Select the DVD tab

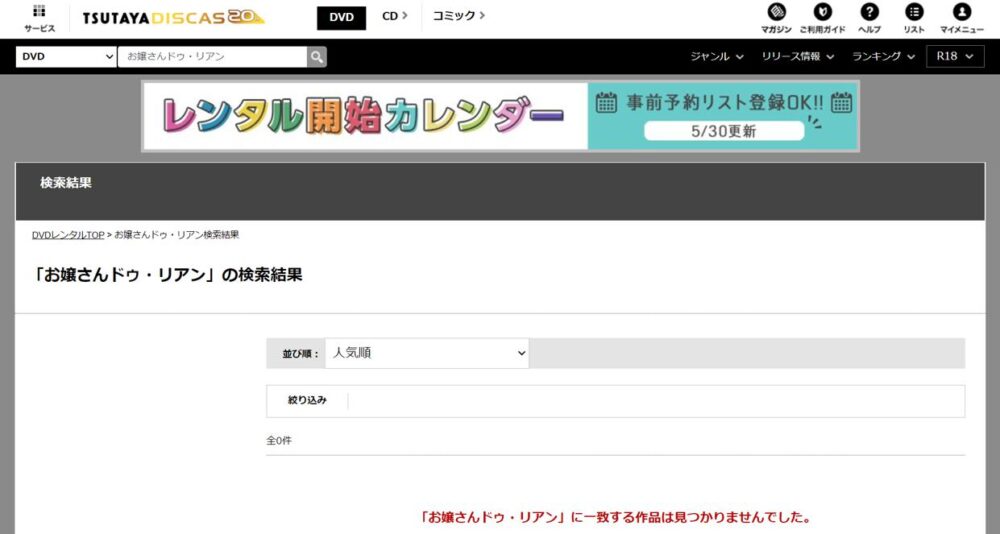point(341,18)
